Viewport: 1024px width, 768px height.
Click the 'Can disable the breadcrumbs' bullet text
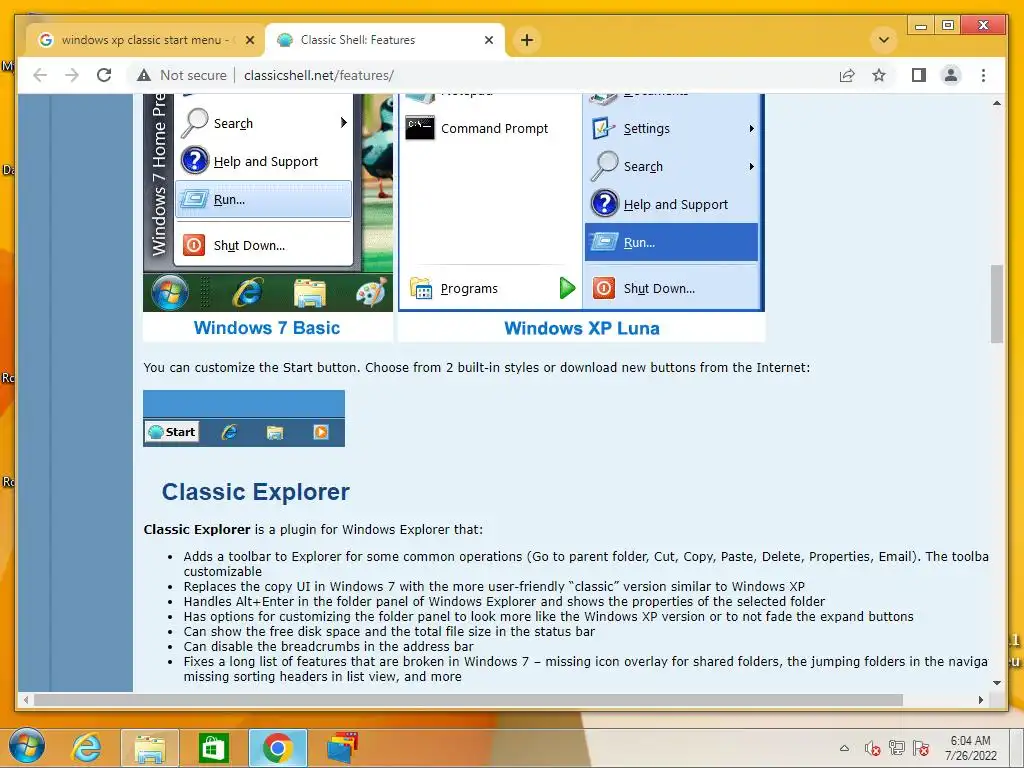click(328, 647)
